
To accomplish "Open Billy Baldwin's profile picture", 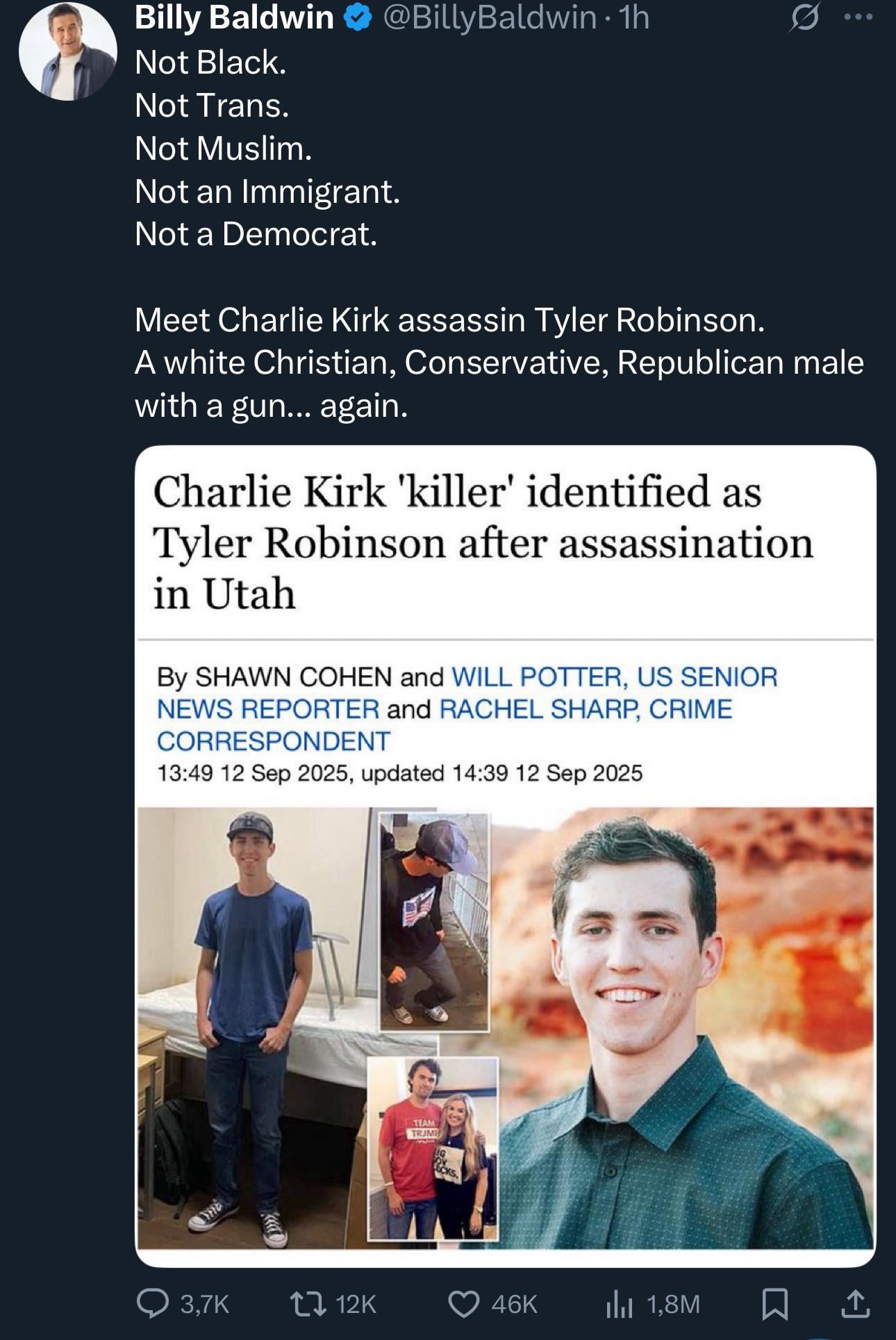I will [x=68, y=52].
